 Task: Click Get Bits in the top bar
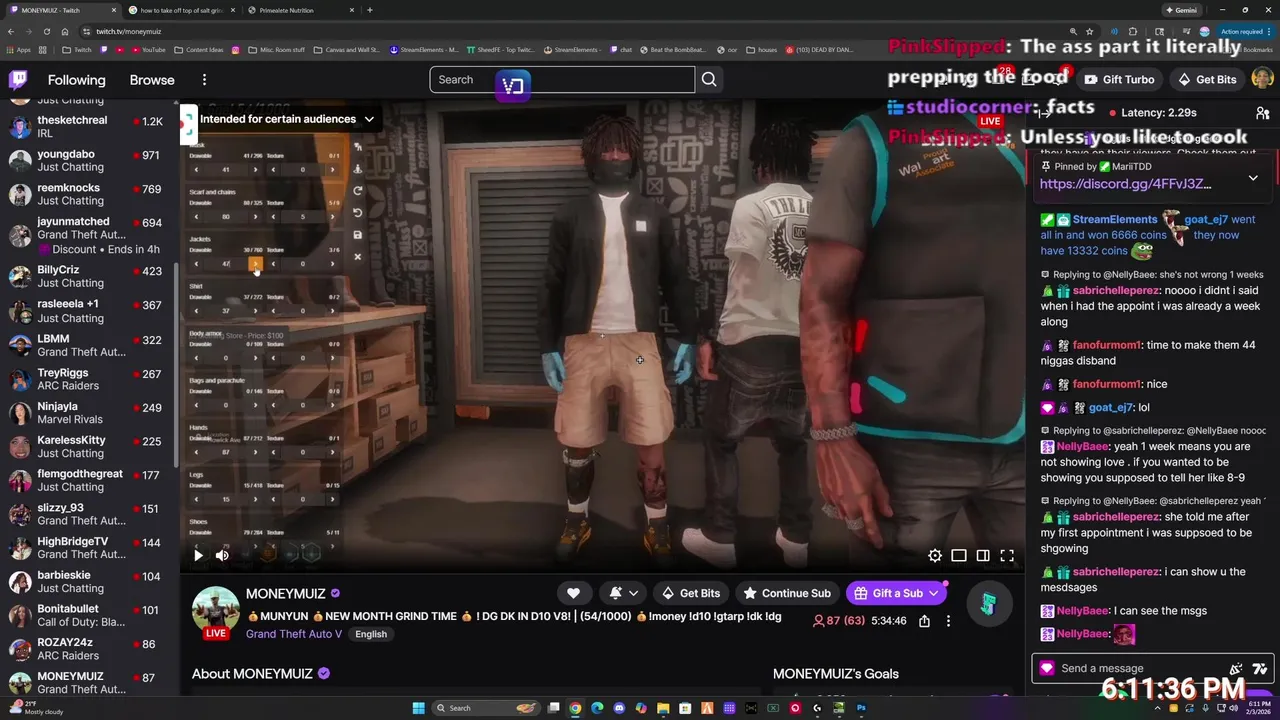click(x=1207, y=80)
